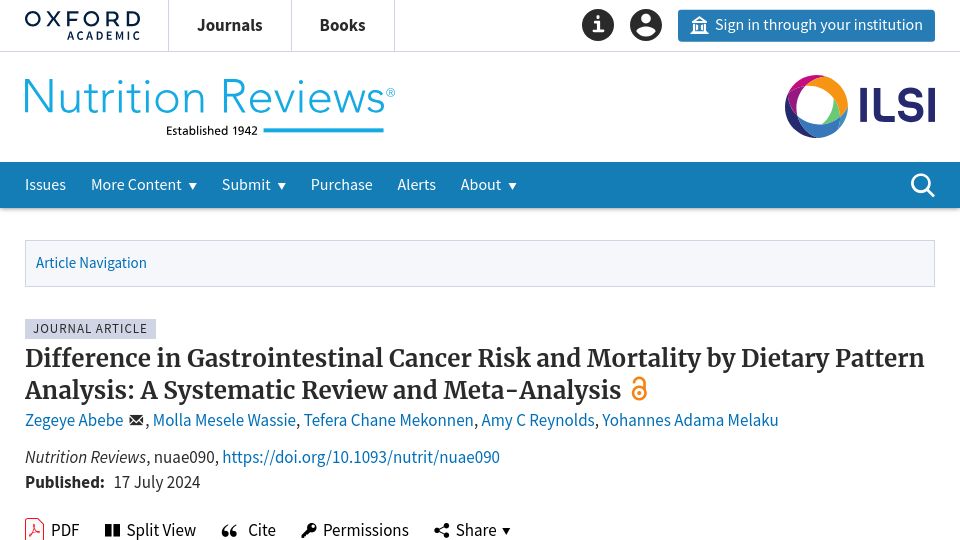The height and width of the screenshot is (540, 960).
Task: Open the search magnifier icon
Action: pyautogui.click(x=922, y=185)
